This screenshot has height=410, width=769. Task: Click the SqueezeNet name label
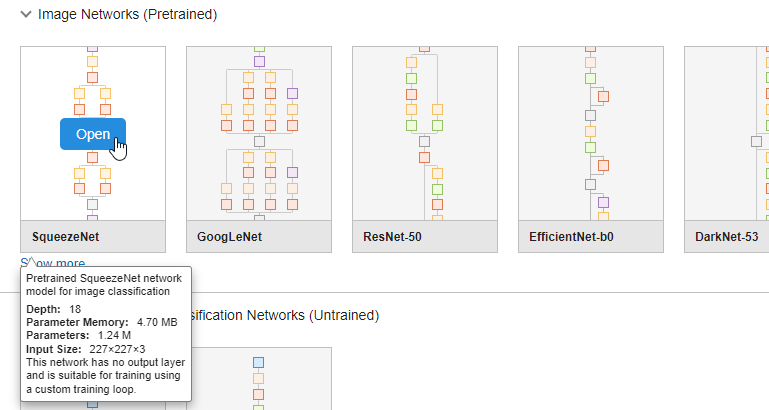pyautogui.click(x=65, y=237)
